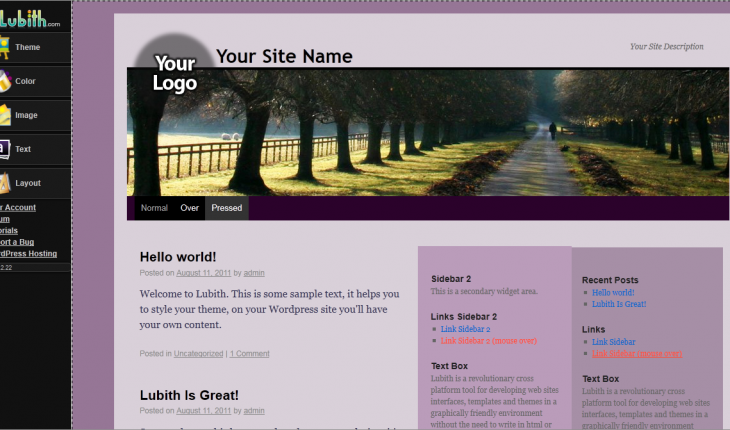This screenshot has width=730, height=430.
Task: Open the 1 Comment link
Action: tap(250, 354)
